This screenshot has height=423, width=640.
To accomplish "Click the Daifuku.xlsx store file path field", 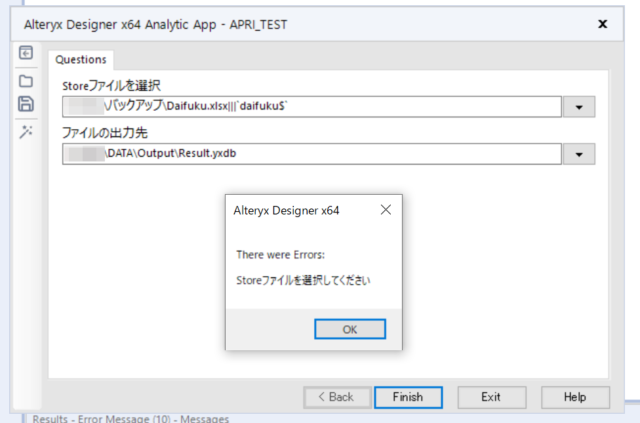I will point(312,107).
